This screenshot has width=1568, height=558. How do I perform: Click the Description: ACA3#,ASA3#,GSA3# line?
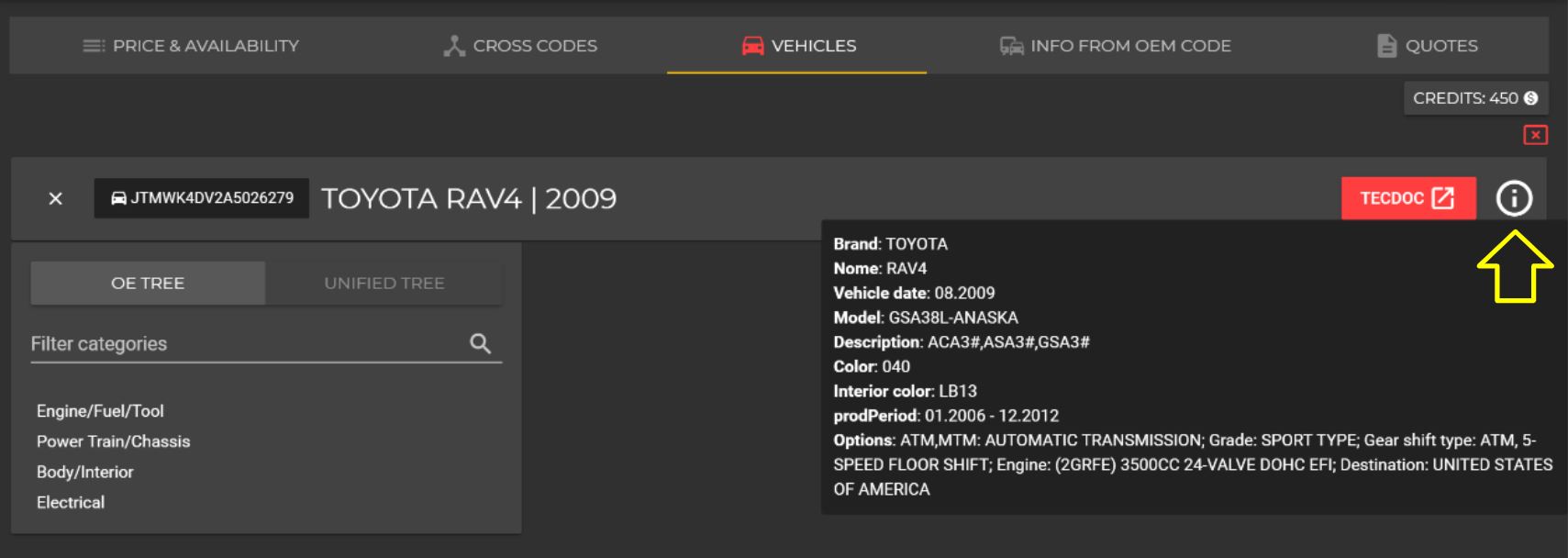pos(962,342)
